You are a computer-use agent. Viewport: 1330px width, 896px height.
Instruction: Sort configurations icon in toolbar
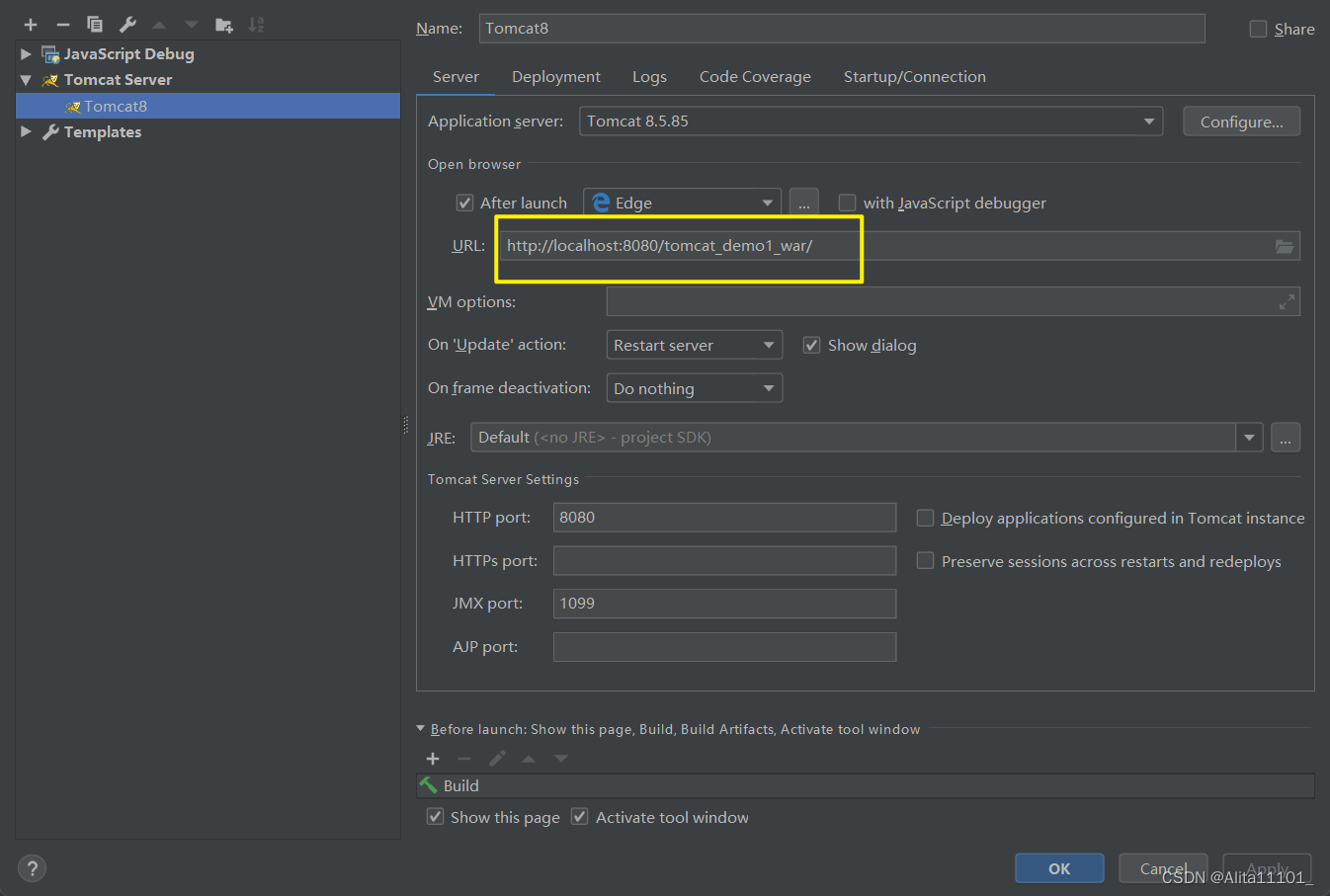click(x=256, y=25)
